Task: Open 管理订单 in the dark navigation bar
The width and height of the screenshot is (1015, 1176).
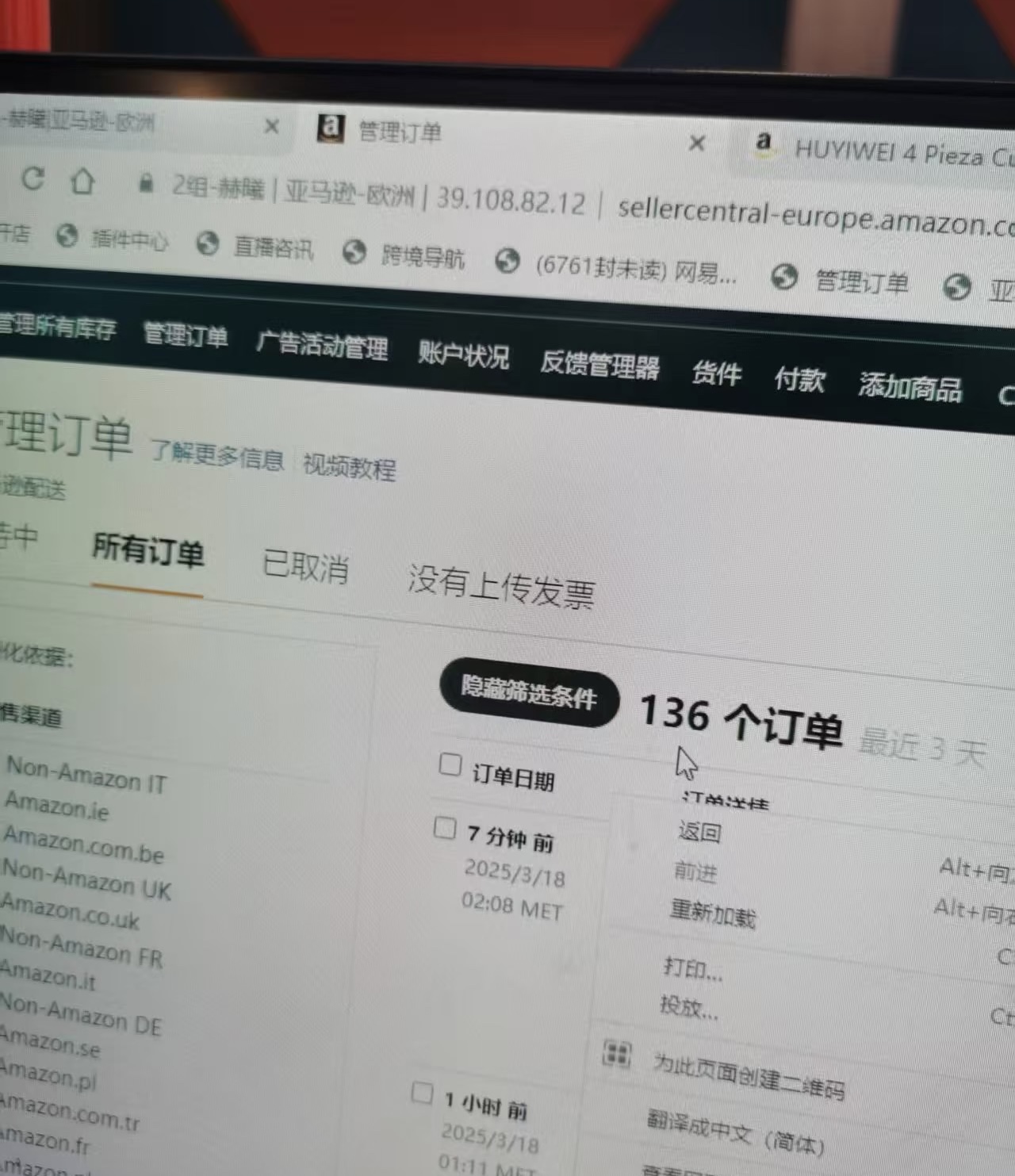Action: point(186,335)
